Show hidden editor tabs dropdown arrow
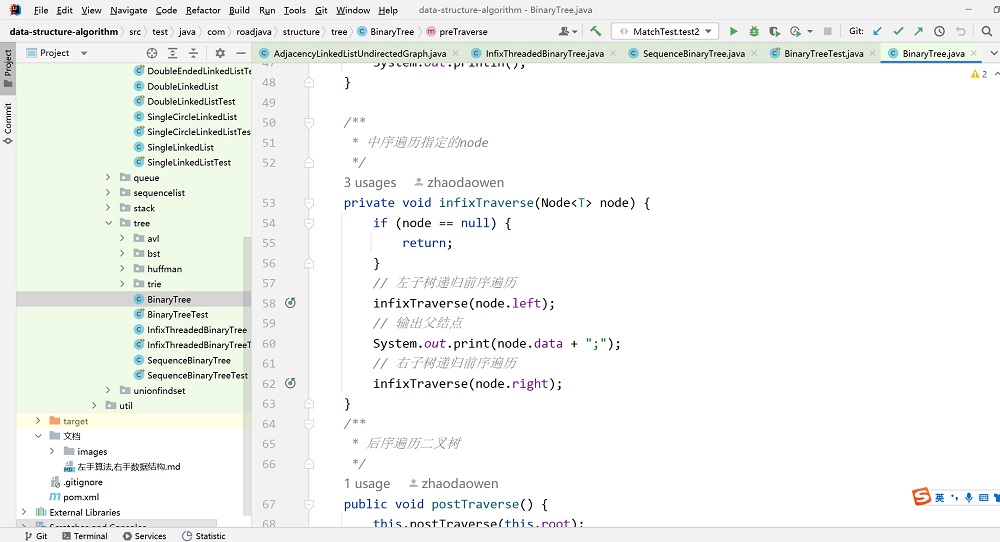 click(x=994, y=53)
